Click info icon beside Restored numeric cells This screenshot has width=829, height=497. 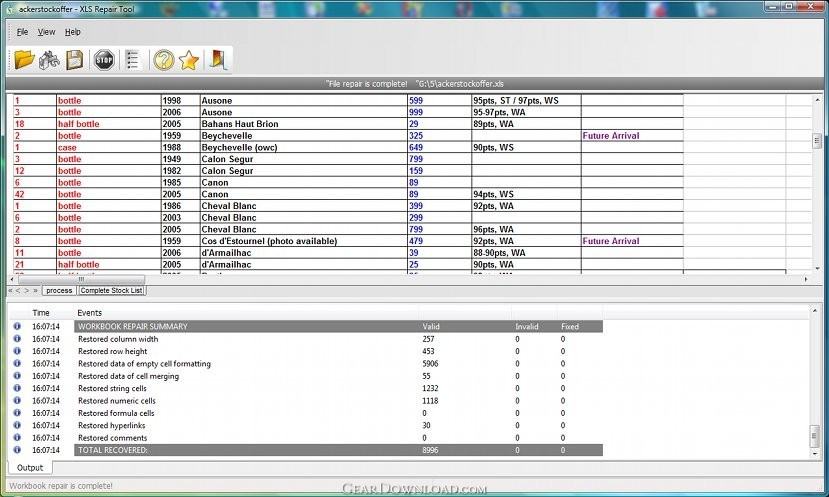tap(17, 400)
